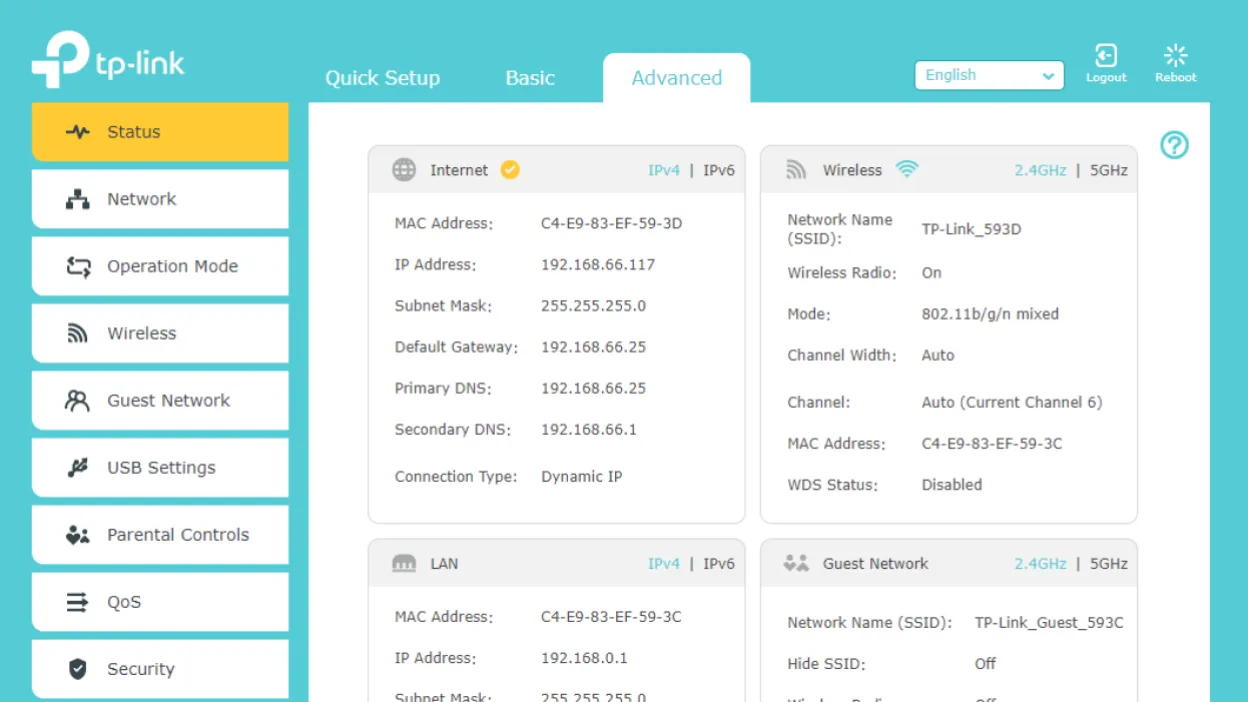
Task: Switch to the Quick Setup tab
Action: click(x=382, y=78)
